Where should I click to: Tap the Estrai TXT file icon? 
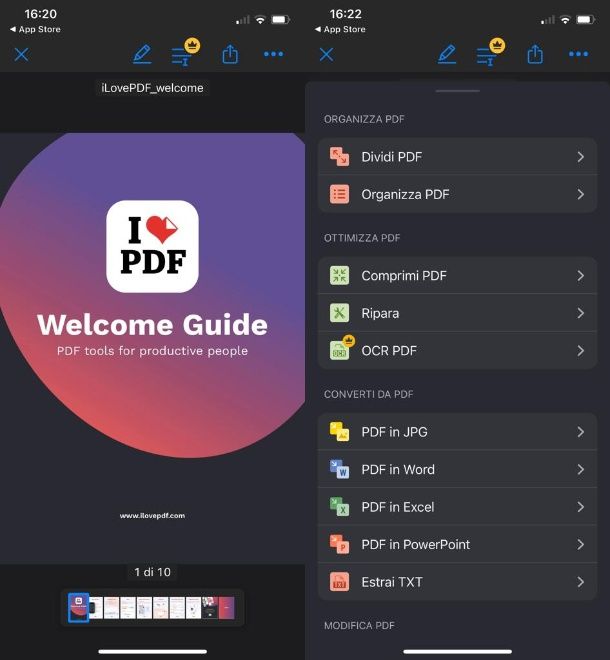pyautogui.click(x=339, y=582)
